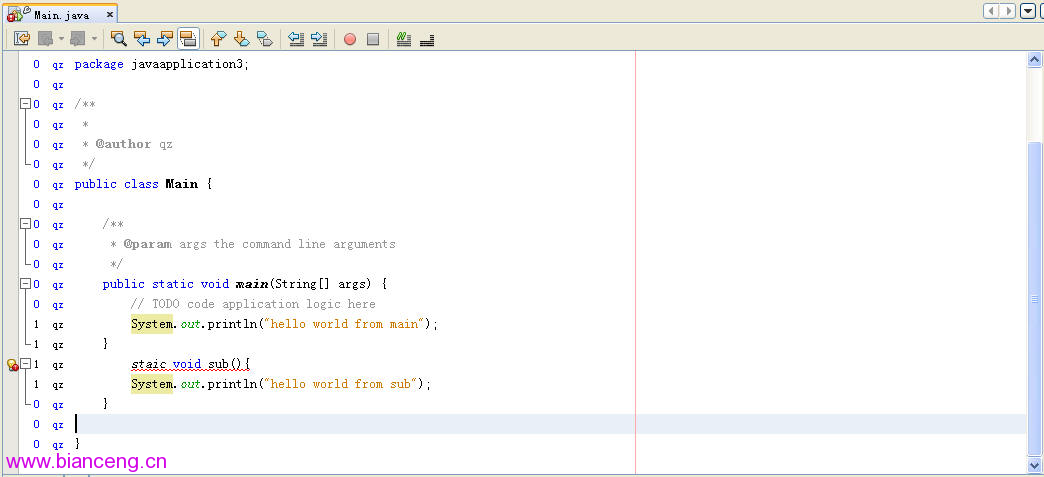Find the next occurrence
Viewport: 1044px width, 477px height.
[164, 39]
